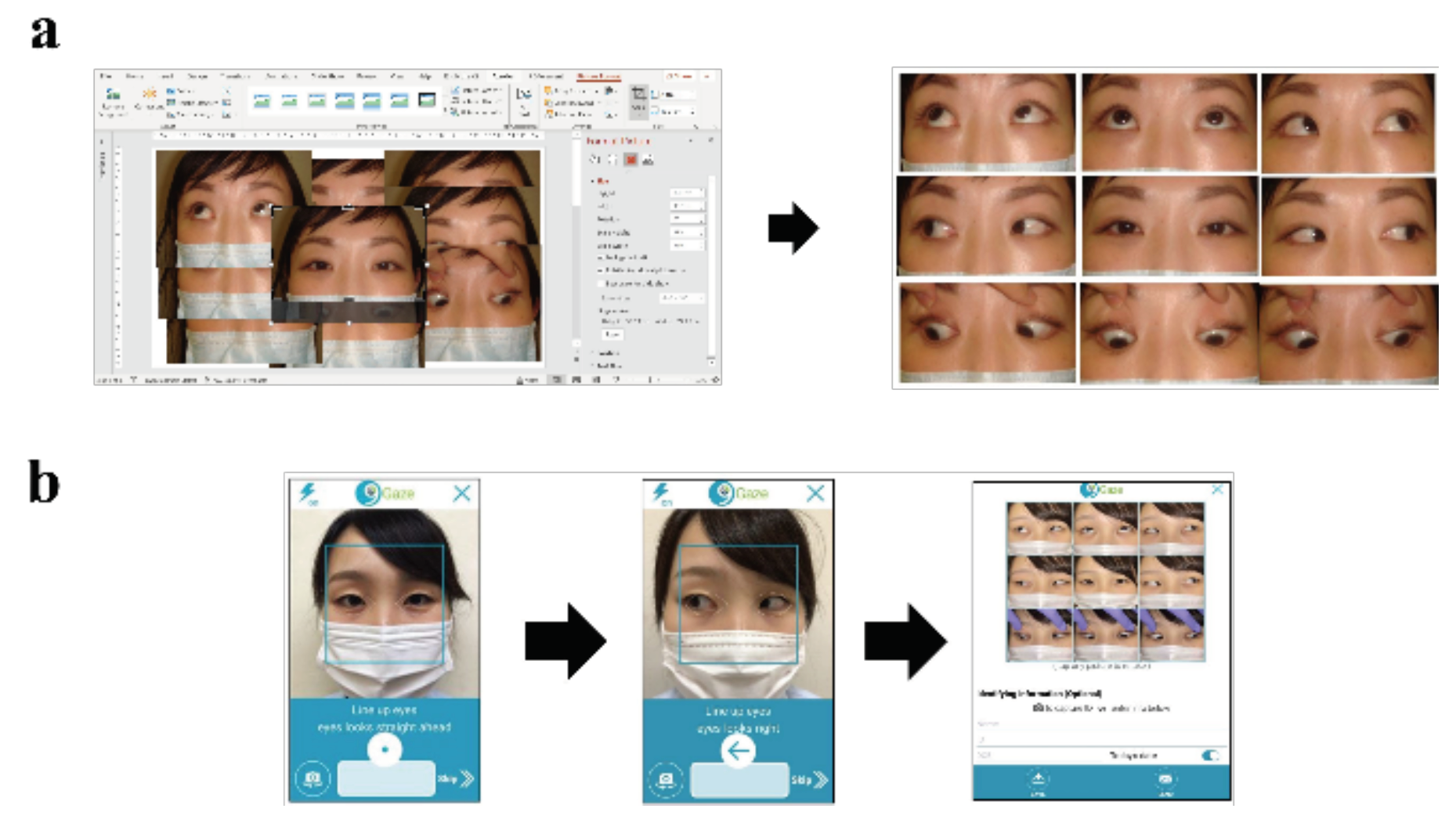Click the Picture icon in Format Picture pane
This screenshot has width=1456, height=823.
tap(648, 160)
